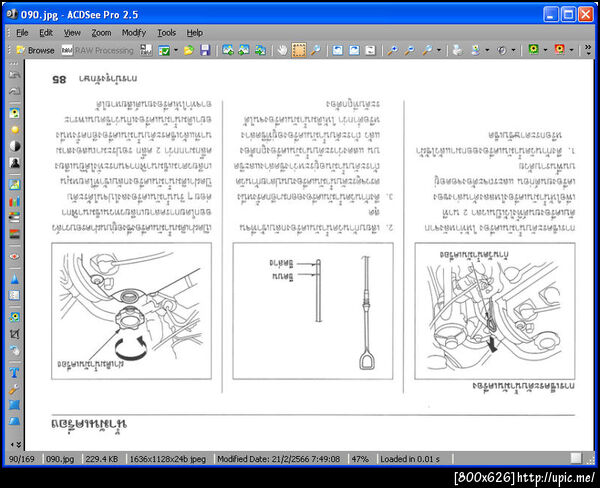Open the levels histogram bars tool
The height and width of the screenshot is (488, 600).
pyautogui.click(x=14, y=201)
